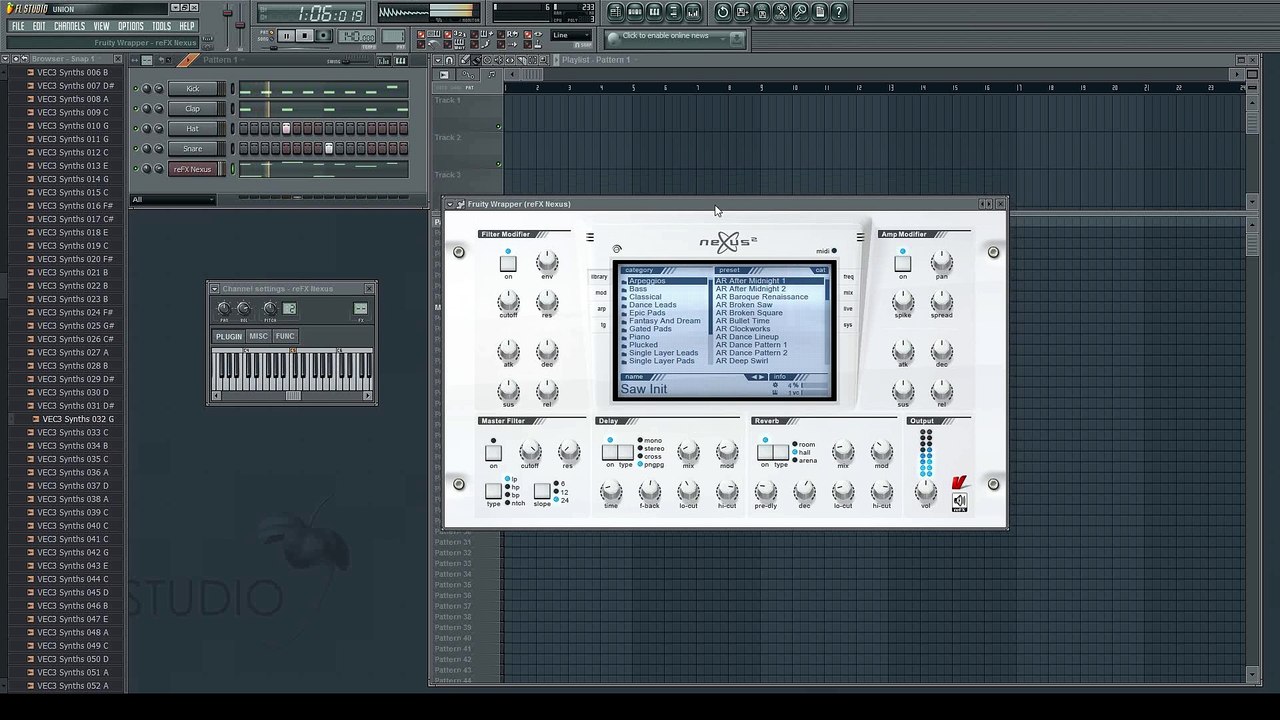Screen dimensions: 1280x720
Task: Open the Nexus right hamburger menu icon
Action: click(860, 237)
